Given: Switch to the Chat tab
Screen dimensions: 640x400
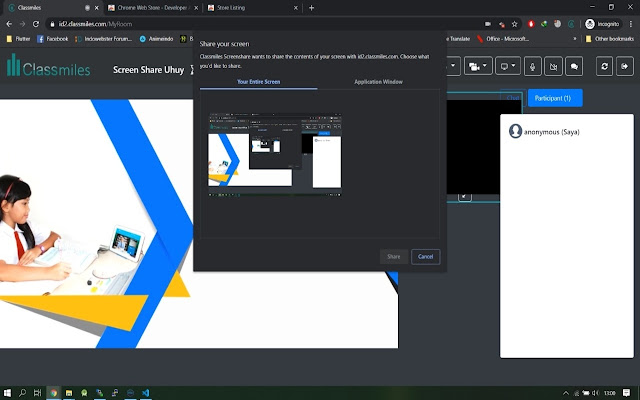Looking at the screenshot, I should pos(513,98).
